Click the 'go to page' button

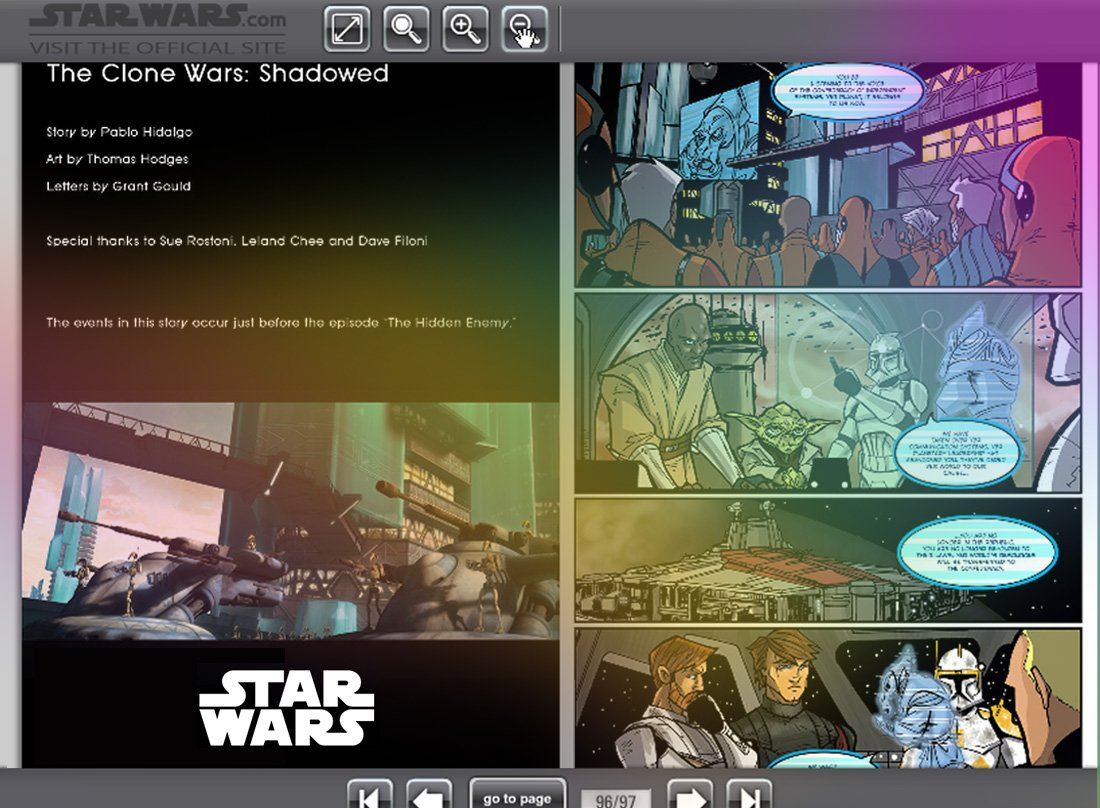point(517,794)
